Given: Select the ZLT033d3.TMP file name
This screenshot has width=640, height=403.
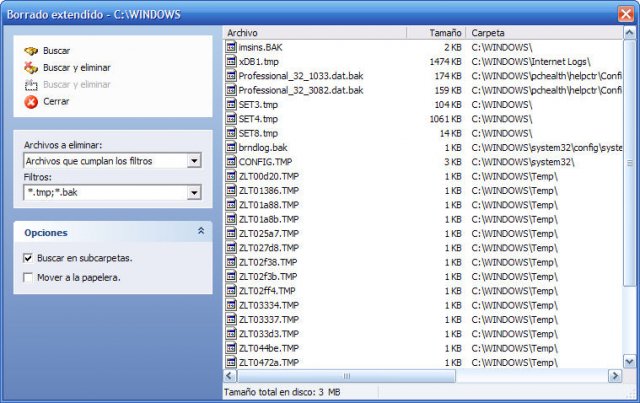Looking at the screenshot, I should coord(269,334).
